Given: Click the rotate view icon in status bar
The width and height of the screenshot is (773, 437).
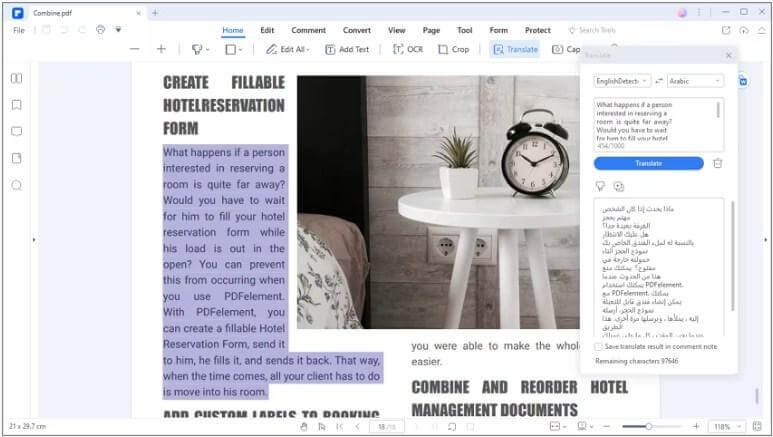Looking at the screenshot, I should coord(452,427).
